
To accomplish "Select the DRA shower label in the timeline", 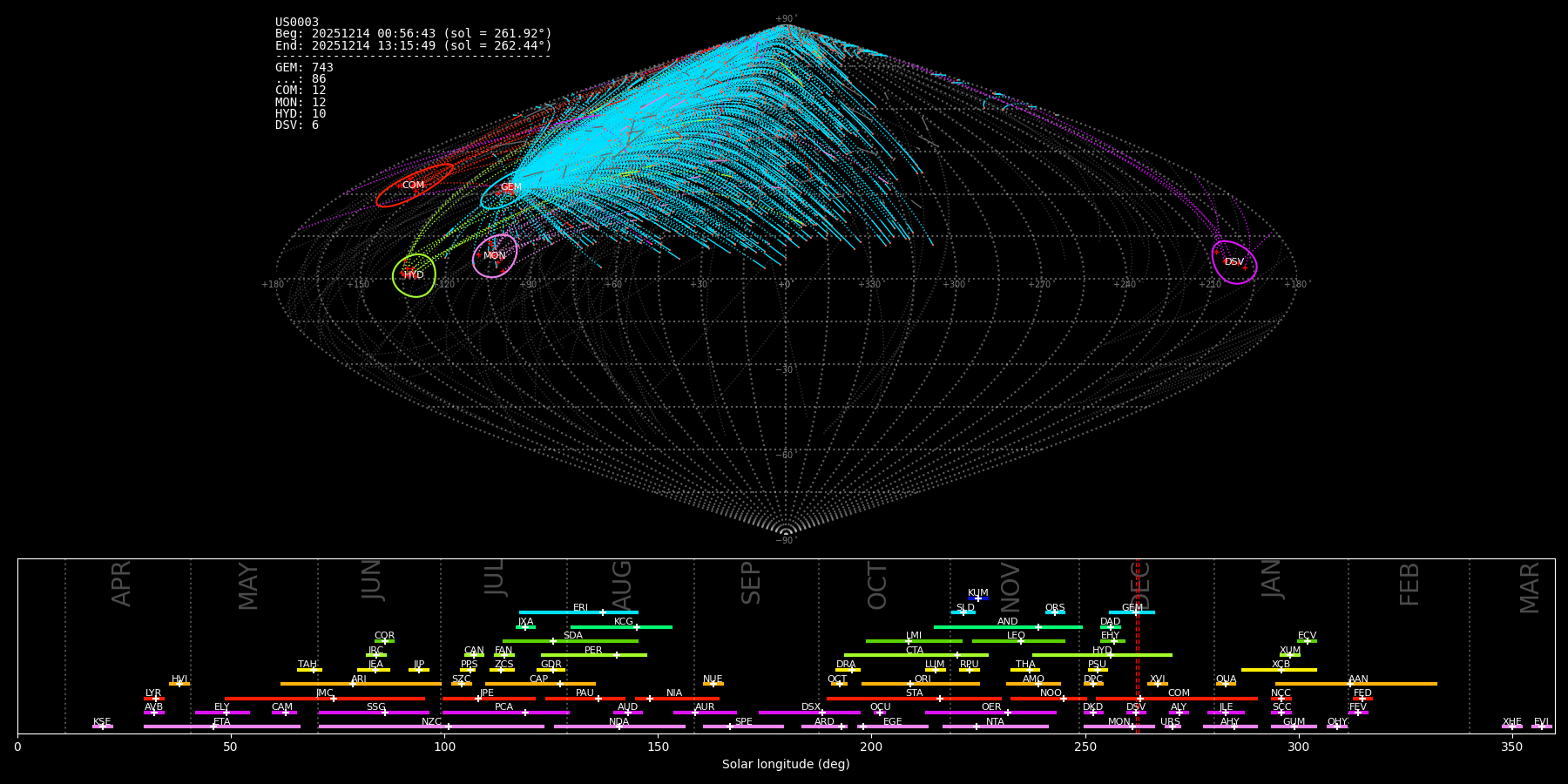I will 846,665.
